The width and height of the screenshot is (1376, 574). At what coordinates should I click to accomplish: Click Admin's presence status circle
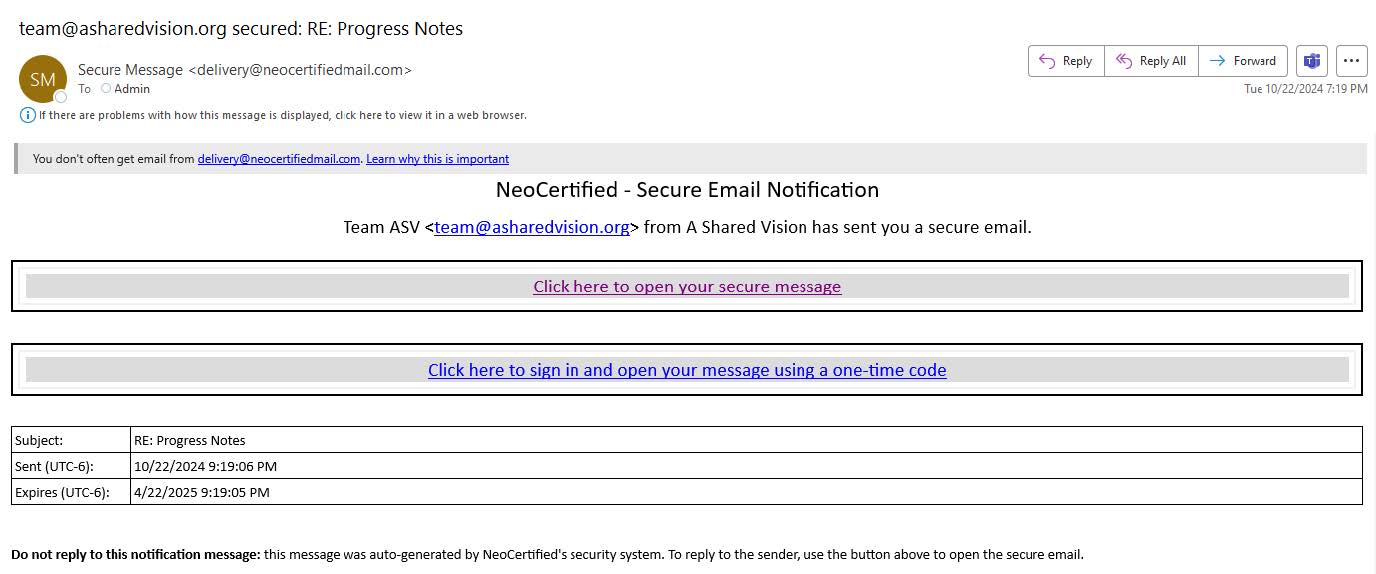106,89
